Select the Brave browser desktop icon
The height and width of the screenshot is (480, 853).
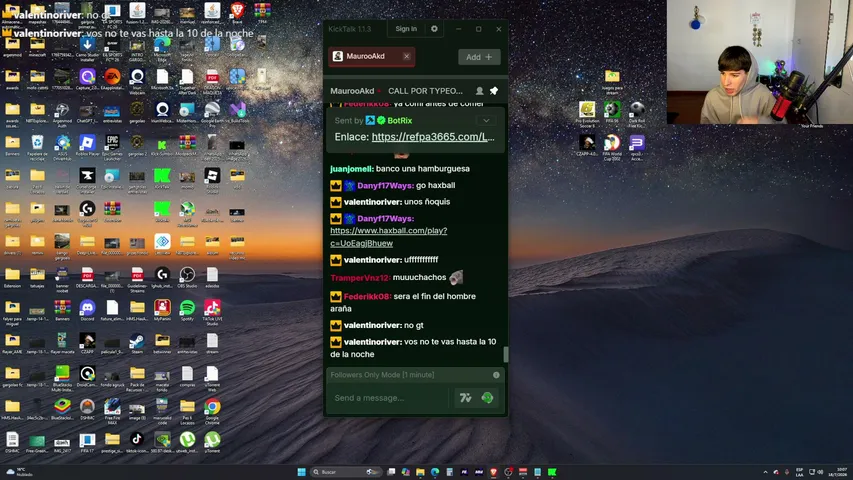[237, 12]
